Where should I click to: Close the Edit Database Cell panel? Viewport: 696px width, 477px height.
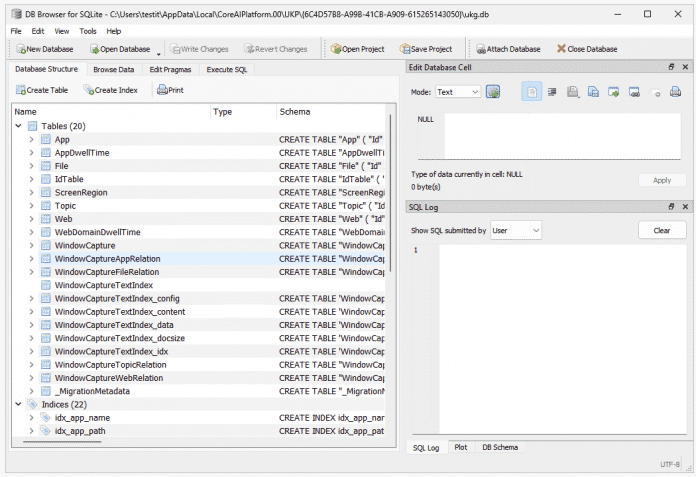(685, 67)
